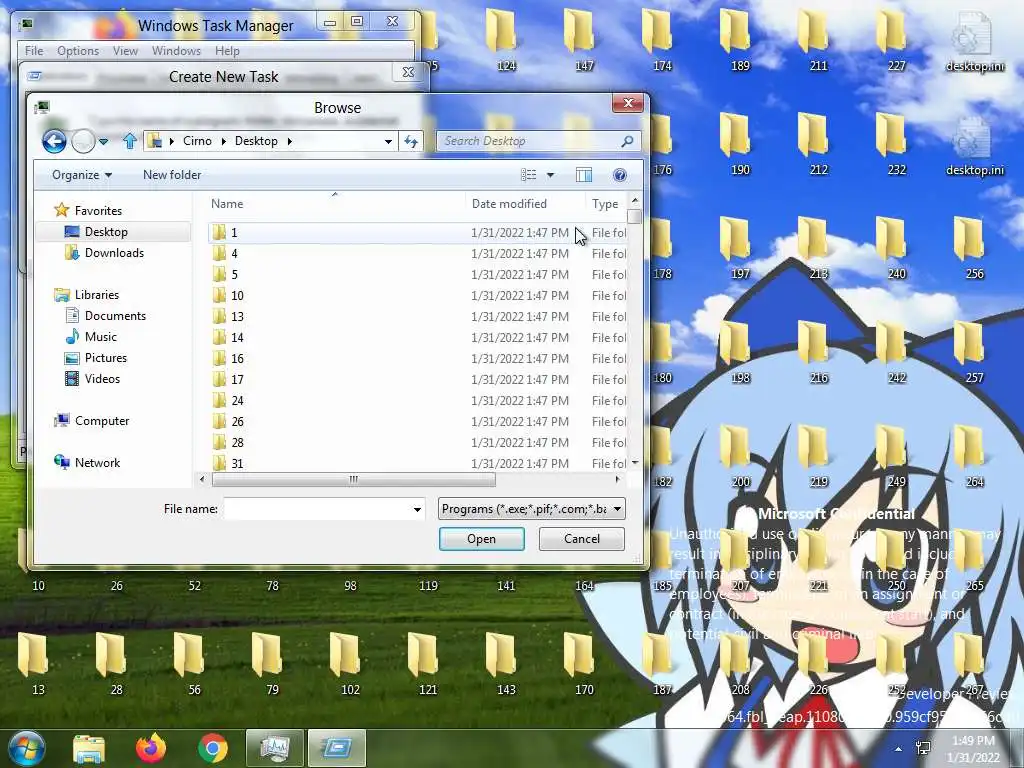
Task: Click the Open button
Action: point(481,539)
